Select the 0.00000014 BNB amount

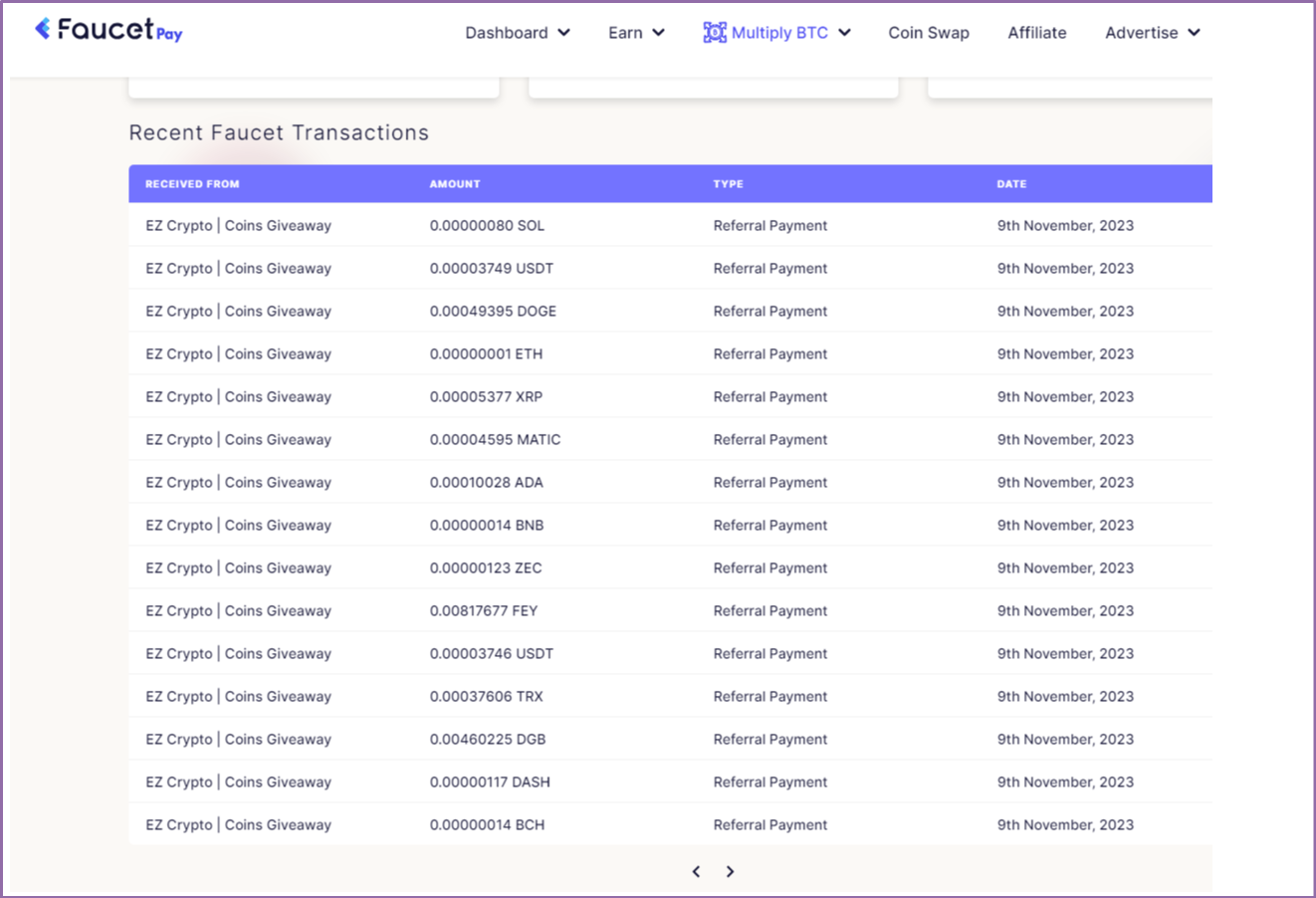(x=487, y=526)
